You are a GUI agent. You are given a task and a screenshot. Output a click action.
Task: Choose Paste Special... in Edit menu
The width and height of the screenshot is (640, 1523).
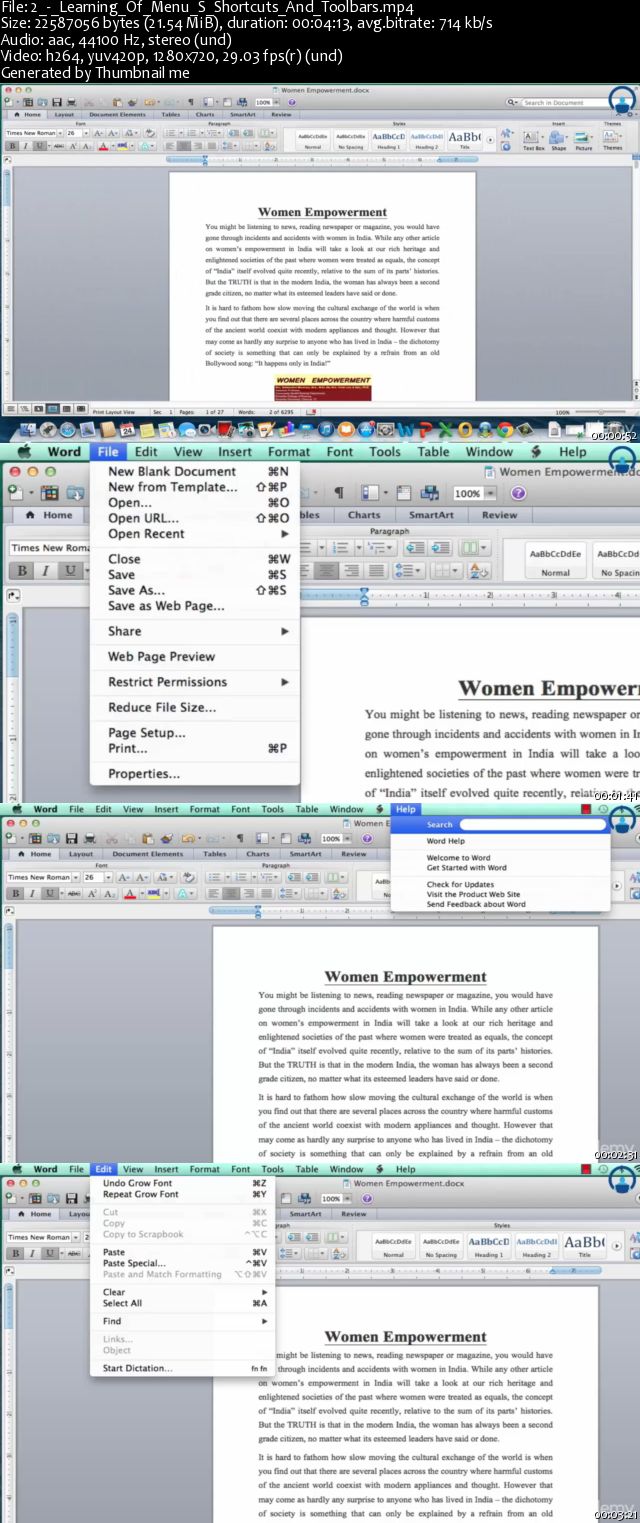(x=184, y=1263)
